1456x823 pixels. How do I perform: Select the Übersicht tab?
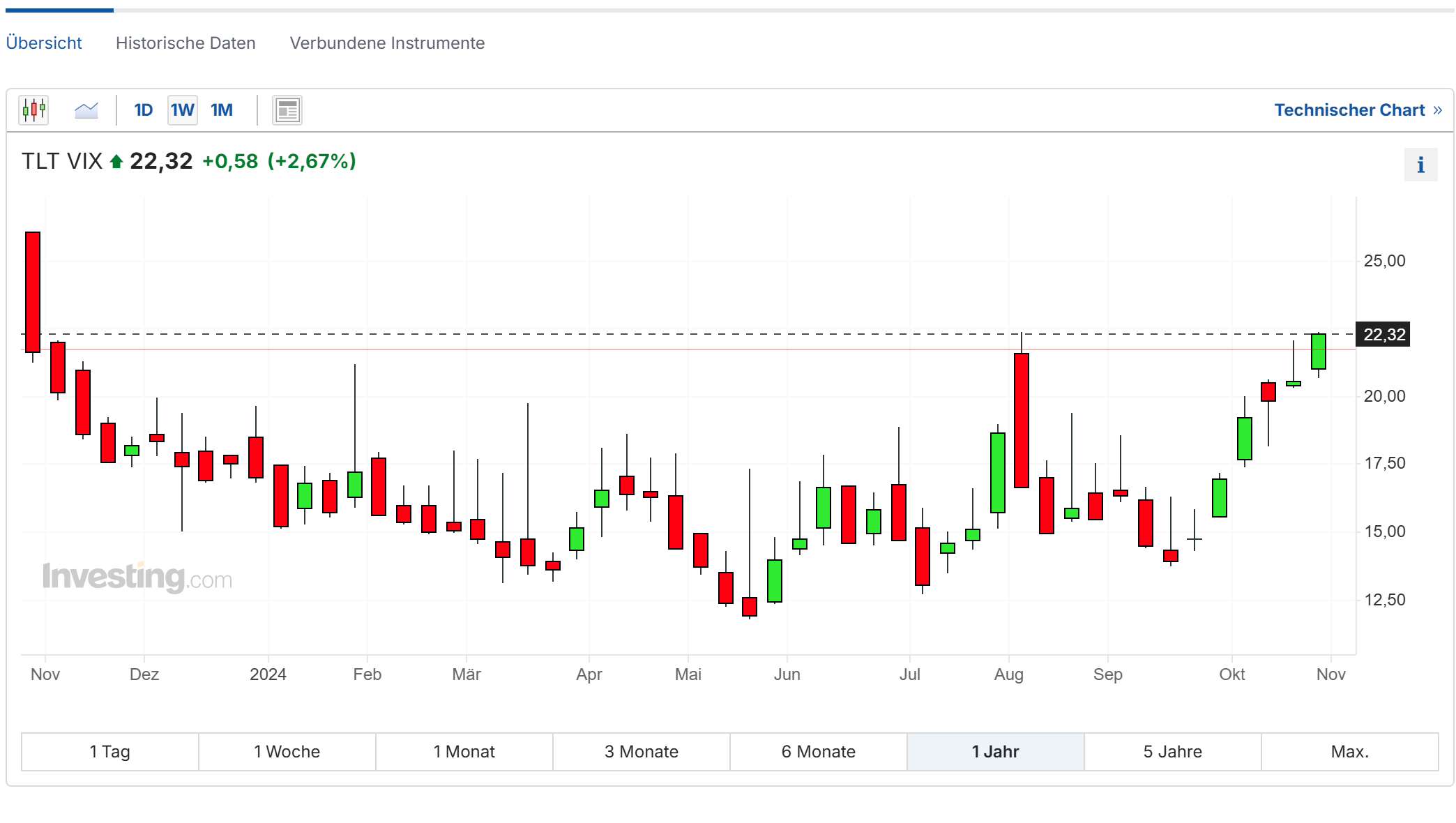pyautogui.click(x=44, y=43)
